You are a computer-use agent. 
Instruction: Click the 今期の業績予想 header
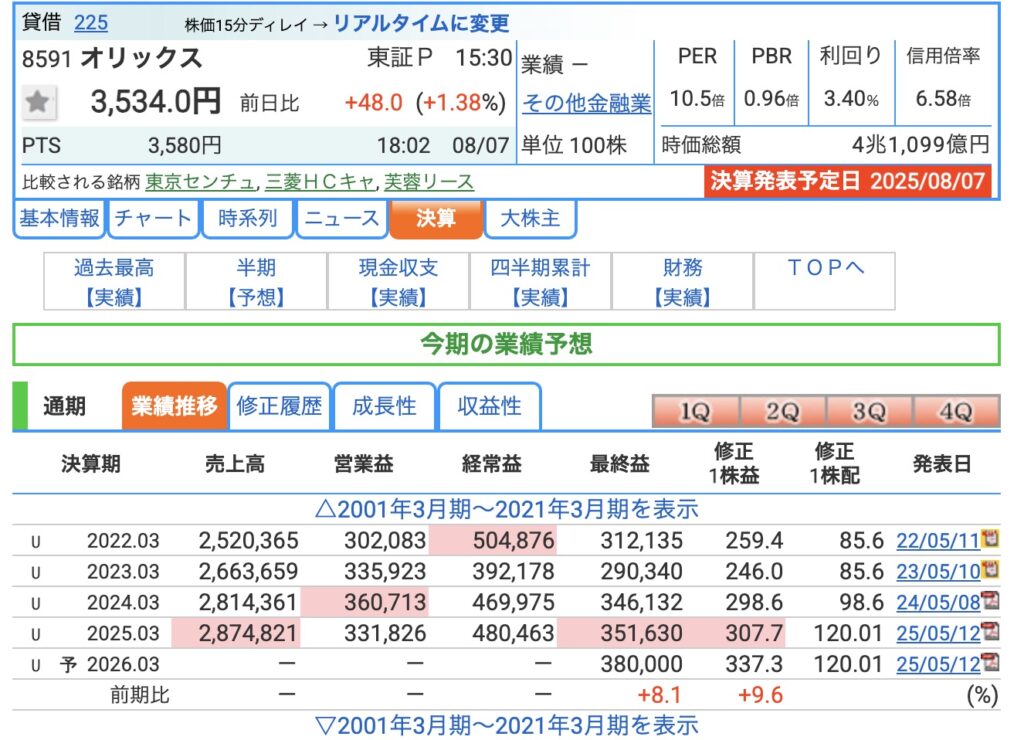(x=507, y=344)
